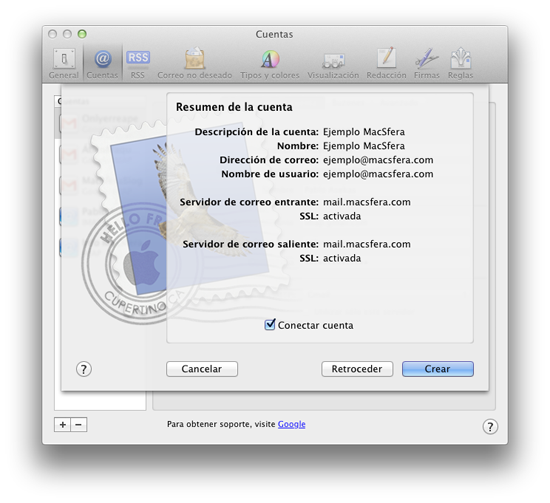This screenshot has height=503, width=550.
Task: Remove account with the minus button
Action: tap(79, 425)
